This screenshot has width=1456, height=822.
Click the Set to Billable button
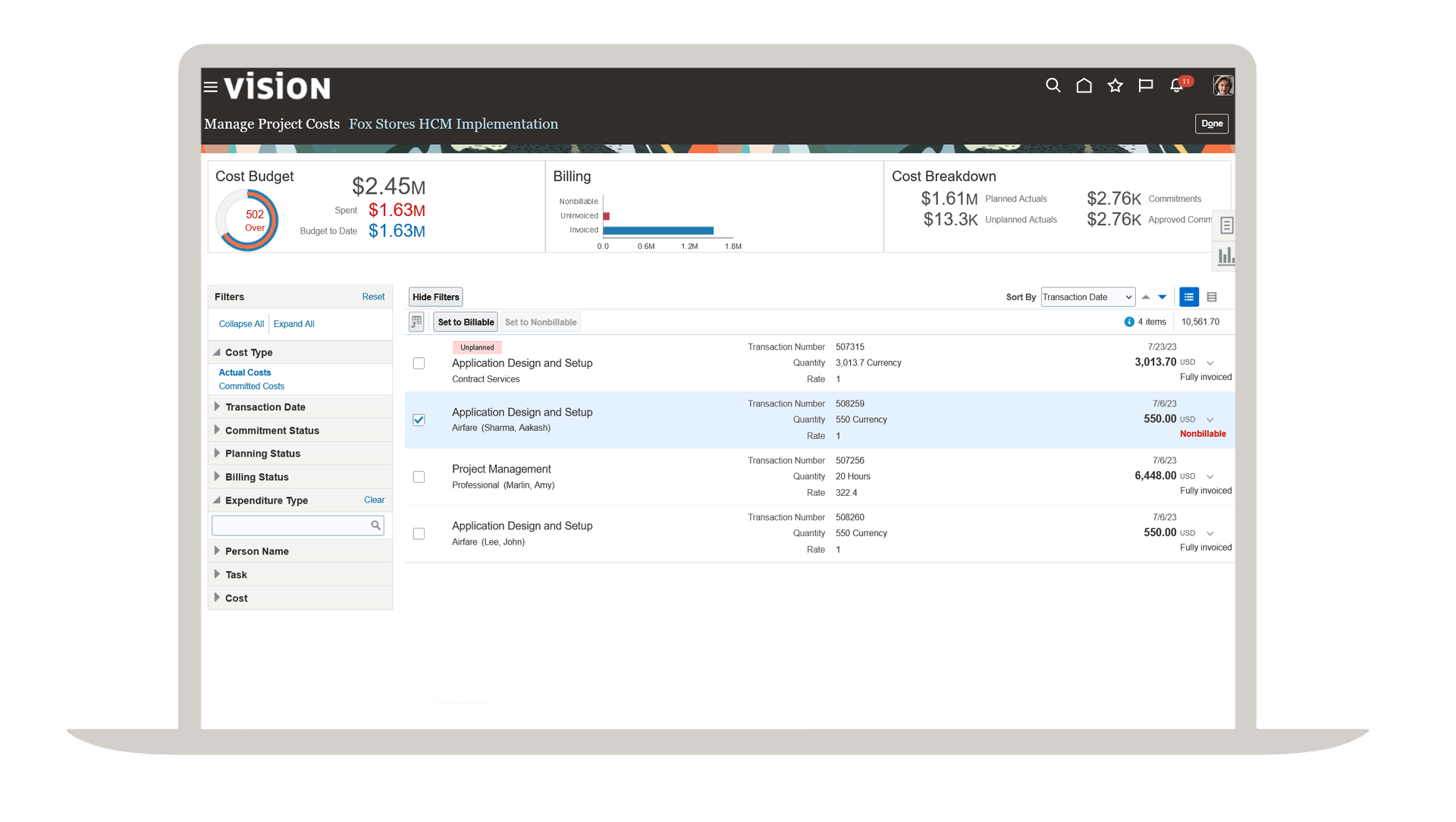tap(465, 322)
